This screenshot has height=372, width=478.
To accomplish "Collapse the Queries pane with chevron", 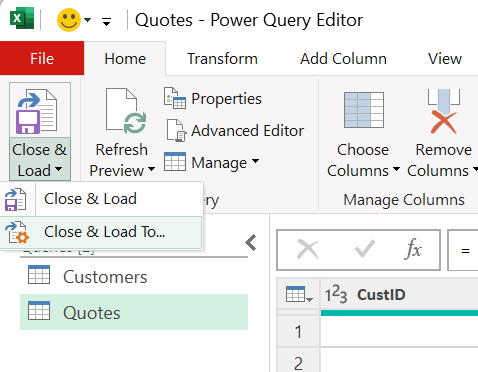I will click(251, 243).
